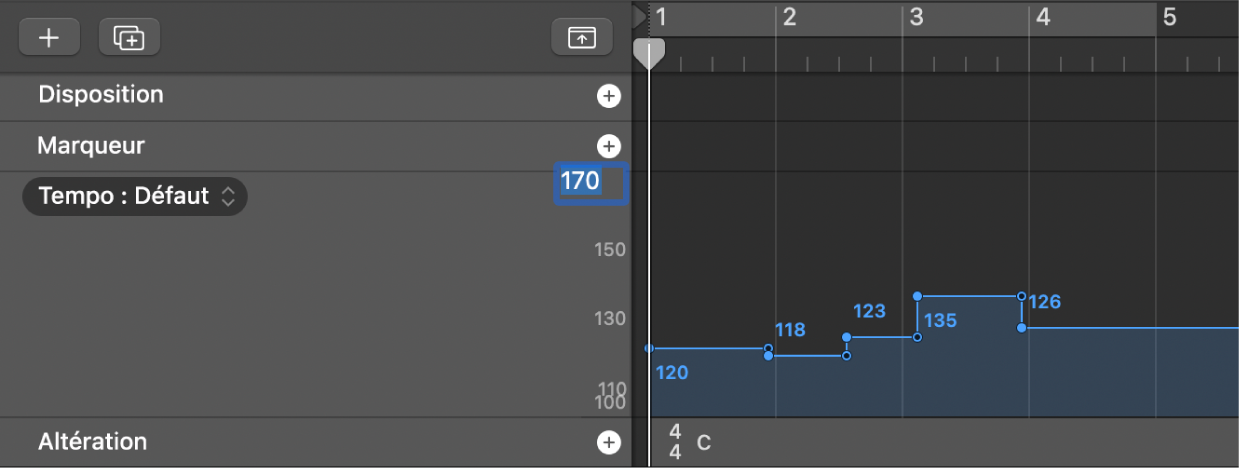Image resolution: width=1240 pixels, height=471 pixels.
Task: Click bar 4 in the ruler
Action: (x=1043, y=17)
